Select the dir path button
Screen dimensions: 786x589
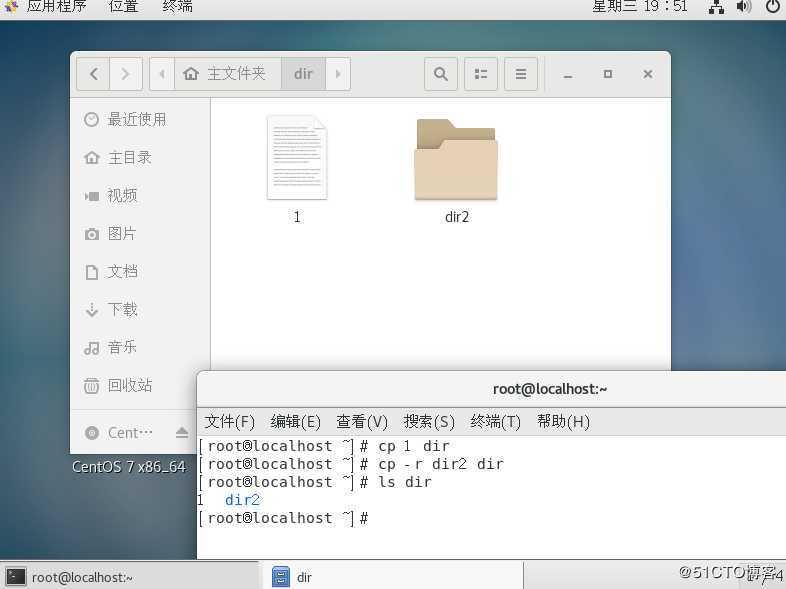click(x=303, y=74)
